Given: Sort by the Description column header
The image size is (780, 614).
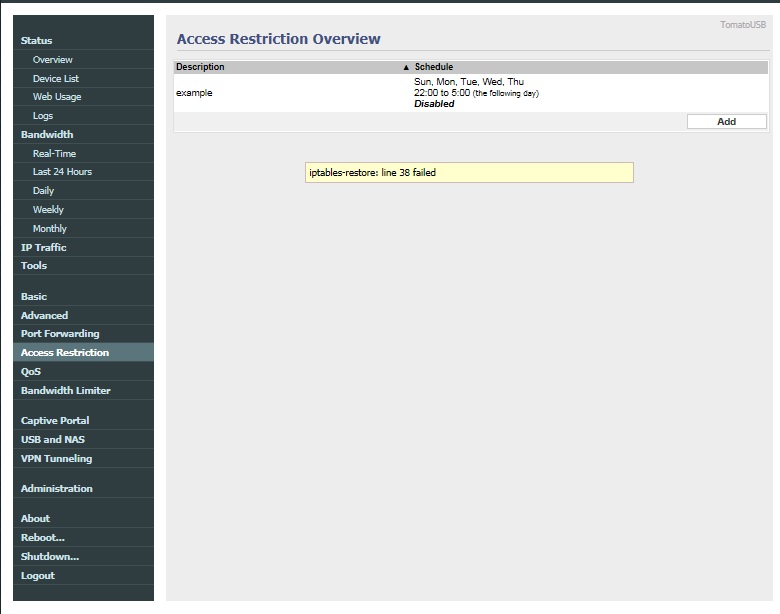Looking at the screenshot, I should point(201,67).
